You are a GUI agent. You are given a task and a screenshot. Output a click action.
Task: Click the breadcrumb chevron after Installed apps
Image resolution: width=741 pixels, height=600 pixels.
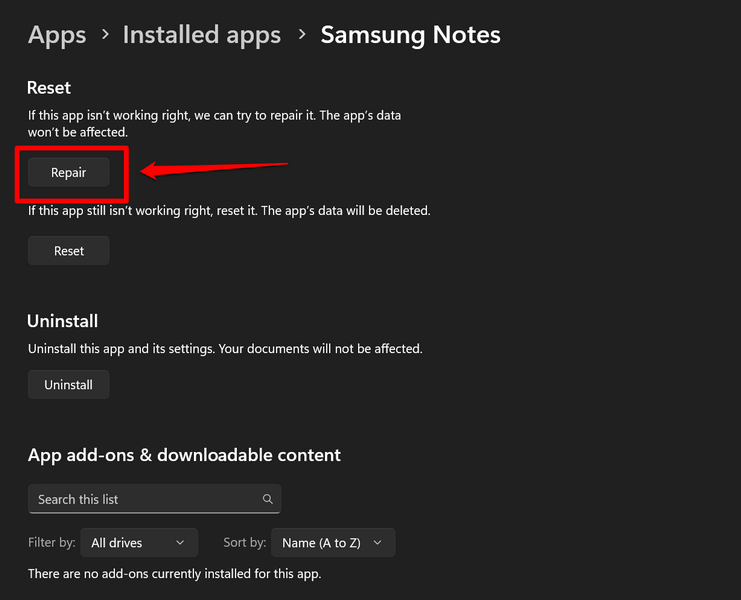(x=301, y=36)
